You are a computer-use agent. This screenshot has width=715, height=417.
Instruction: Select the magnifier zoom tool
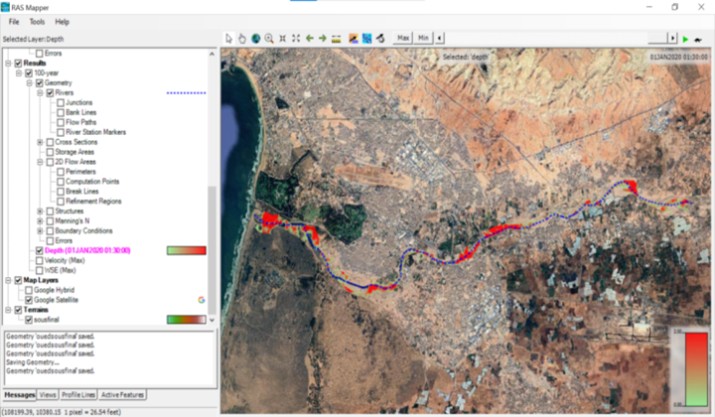269,39
